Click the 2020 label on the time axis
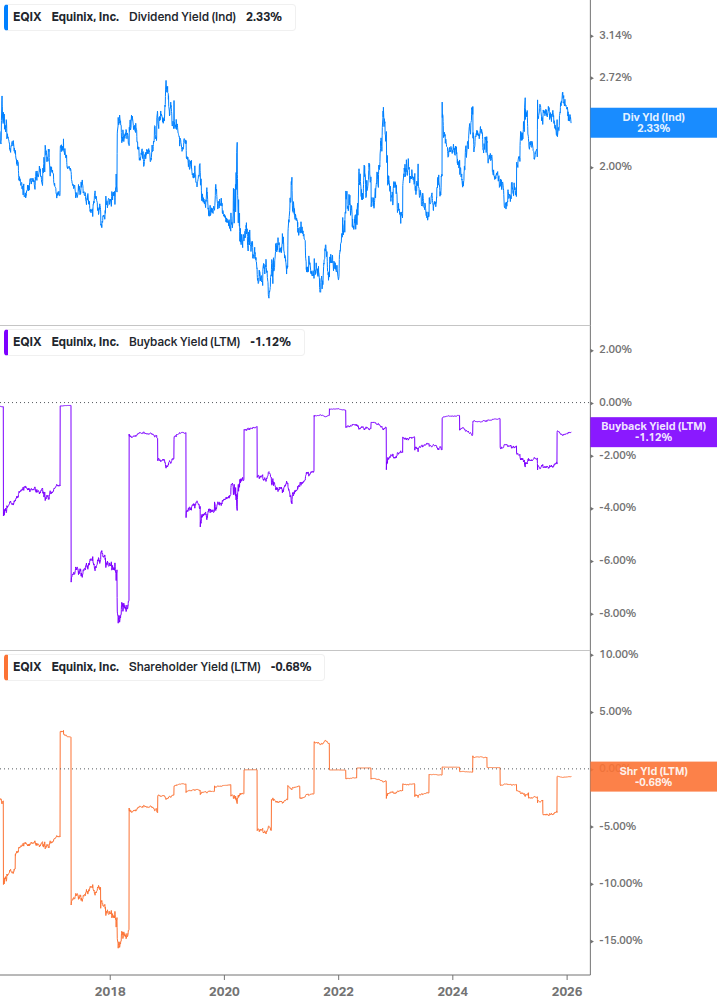717x1005 pixels. pyautogui.click(x=224, y=992)
